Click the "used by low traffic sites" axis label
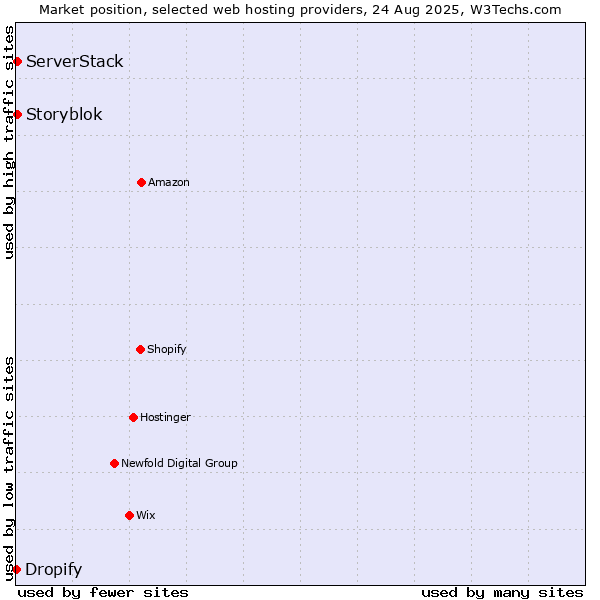 (x=8, y=470)
